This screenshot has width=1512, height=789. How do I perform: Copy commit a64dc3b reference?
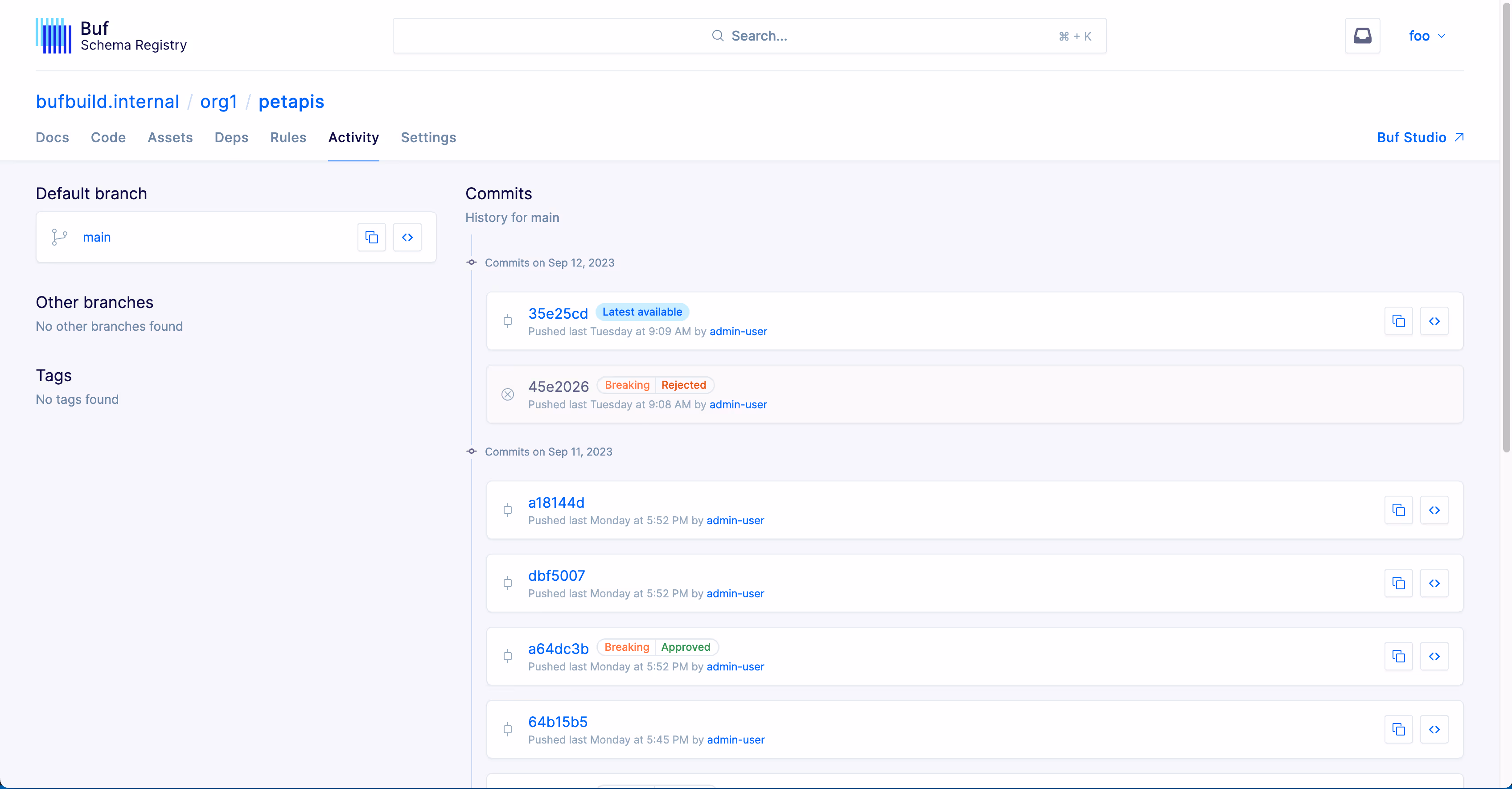[x=1399, y=656]
